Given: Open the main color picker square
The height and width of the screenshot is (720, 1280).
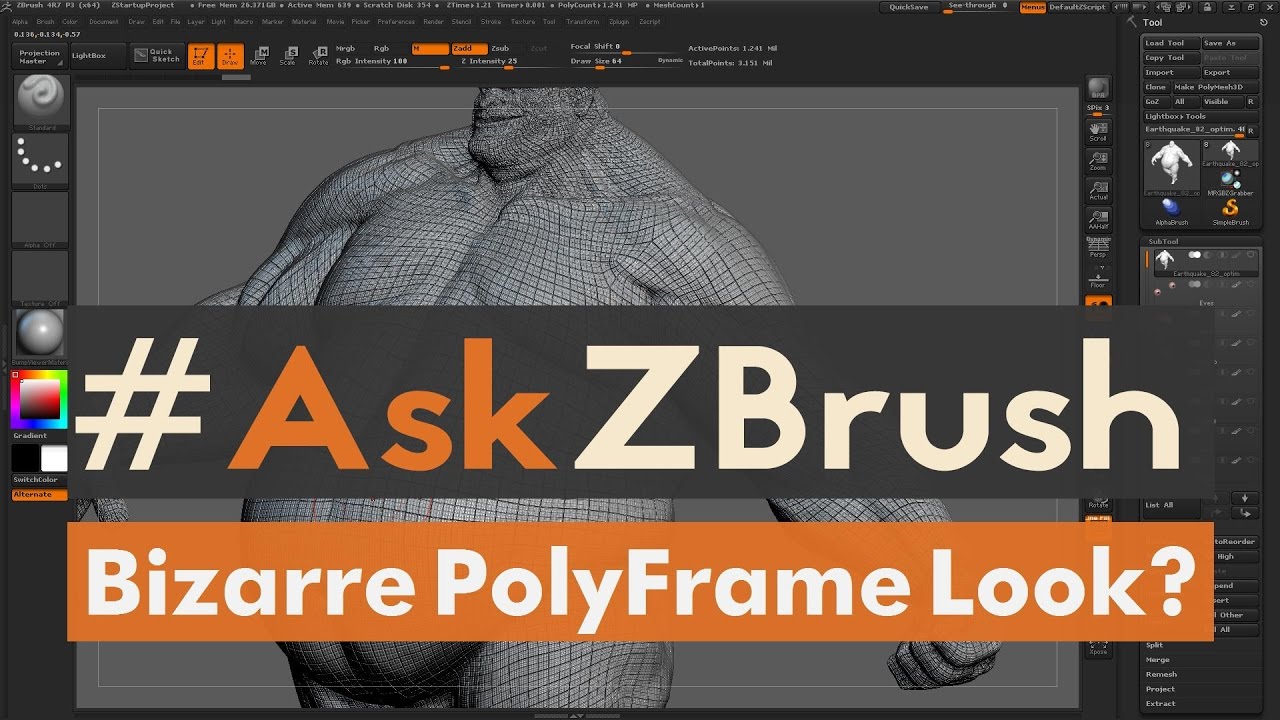Looking at the screenshot, I should (x=40, y=399).
